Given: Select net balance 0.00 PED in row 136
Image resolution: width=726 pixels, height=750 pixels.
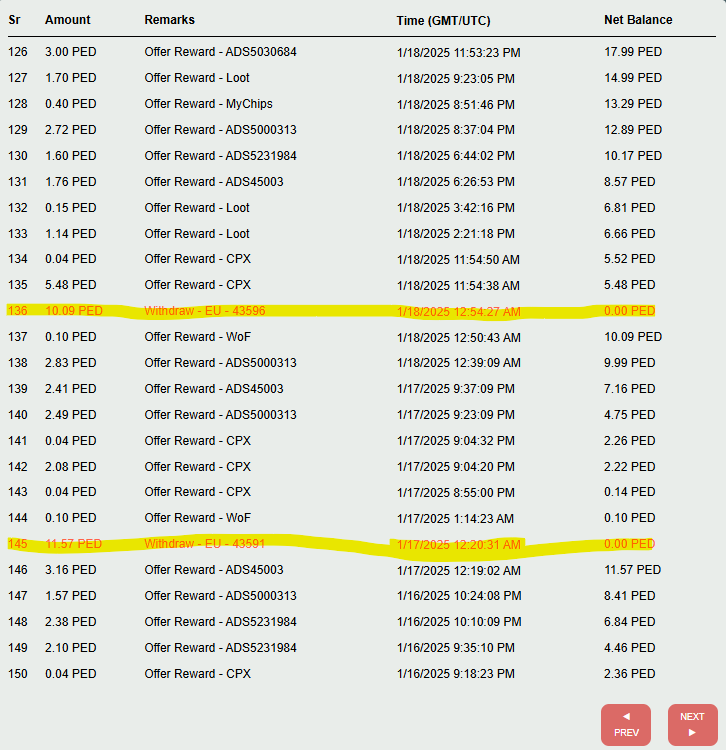Looking at the screenshot, I should (629, 311).
